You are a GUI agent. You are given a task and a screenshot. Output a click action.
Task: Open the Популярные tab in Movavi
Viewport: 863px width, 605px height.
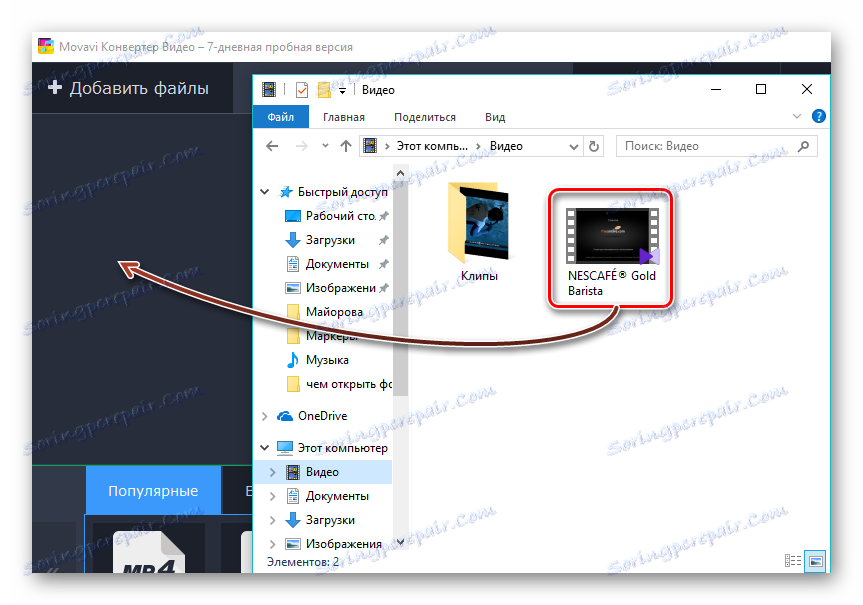click(153, 490)
